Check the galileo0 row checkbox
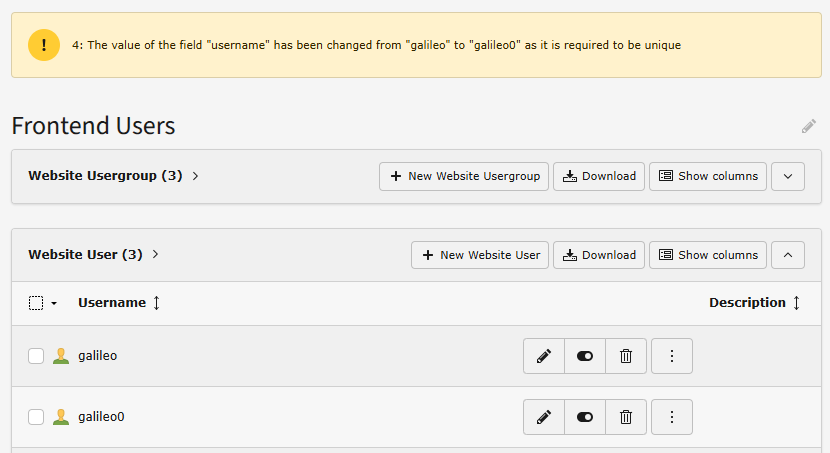This screenshot has width=830, height=453. point(36,417)
